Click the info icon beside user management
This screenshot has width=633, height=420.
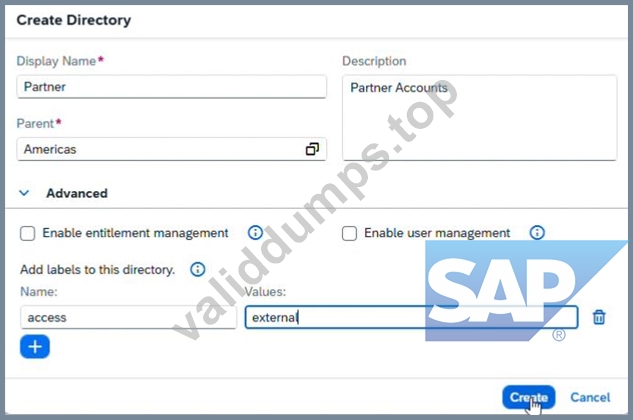tap(537, 233)
